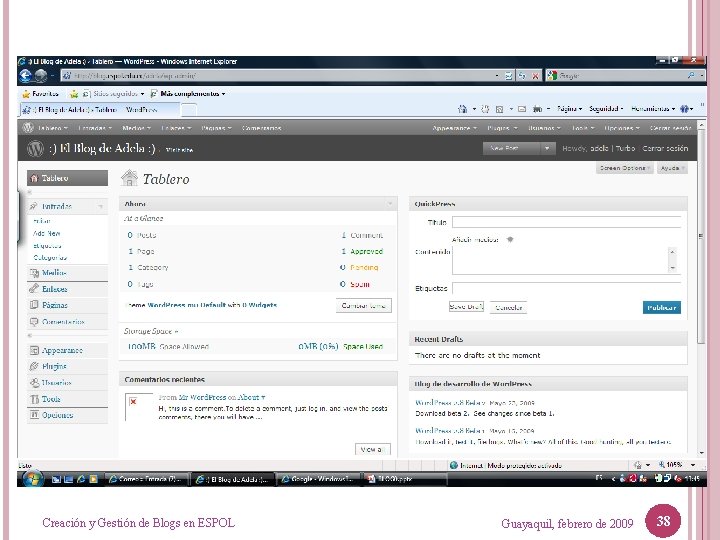720x540 pixels.
Task: Click the Cerrar sesión link in header
Action: (665, 148)
